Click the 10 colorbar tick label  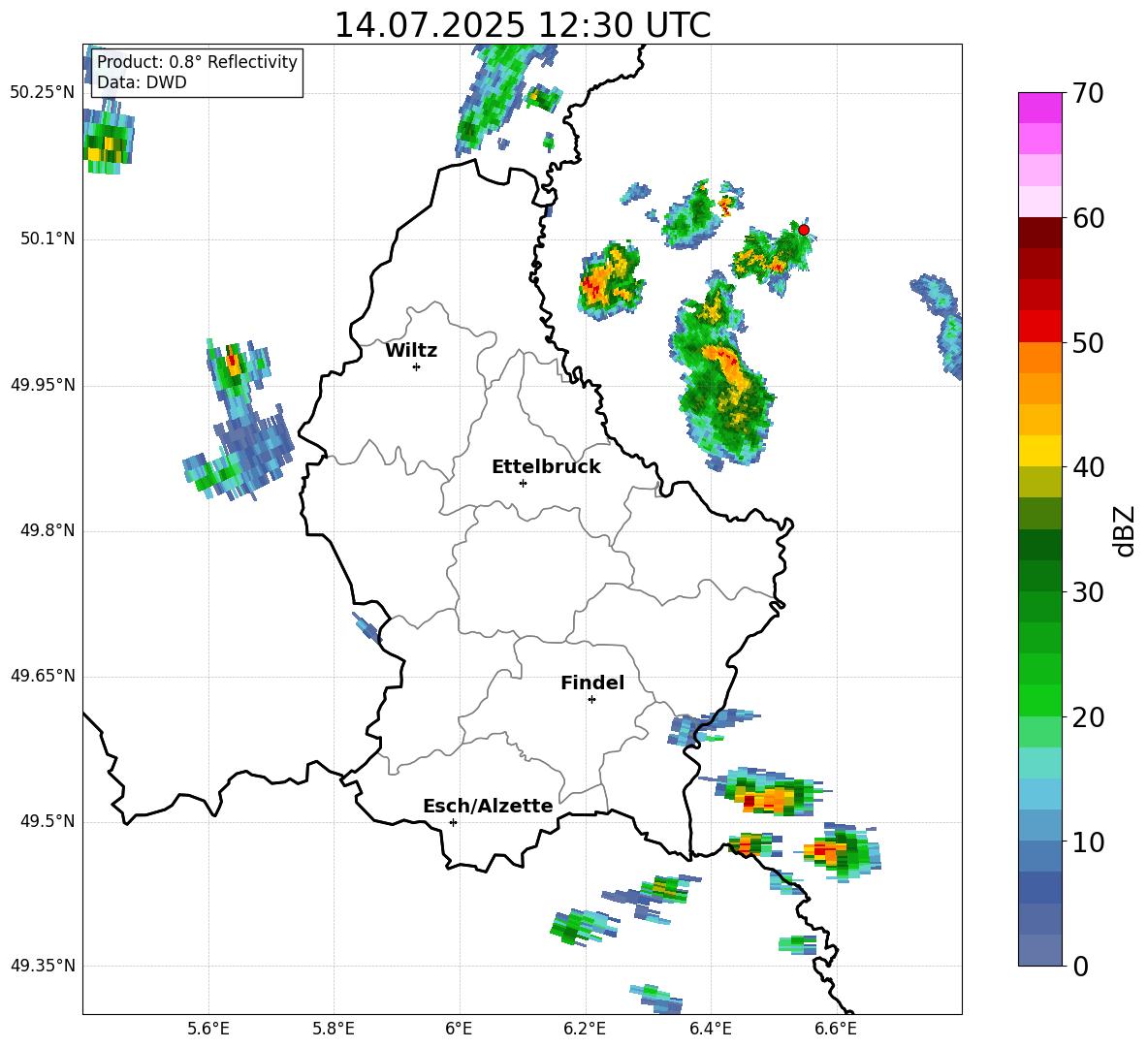[1088, 842]
